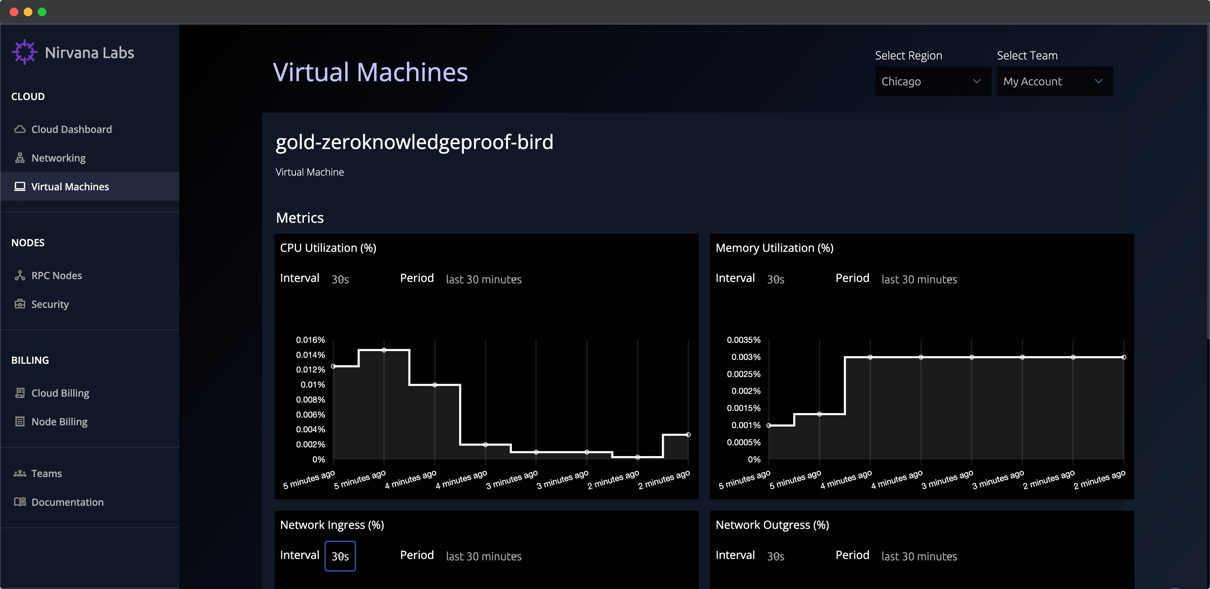Screen dimensions: 1210x589
Task: Select the Security sidebar icon
Action: [21, 304]
